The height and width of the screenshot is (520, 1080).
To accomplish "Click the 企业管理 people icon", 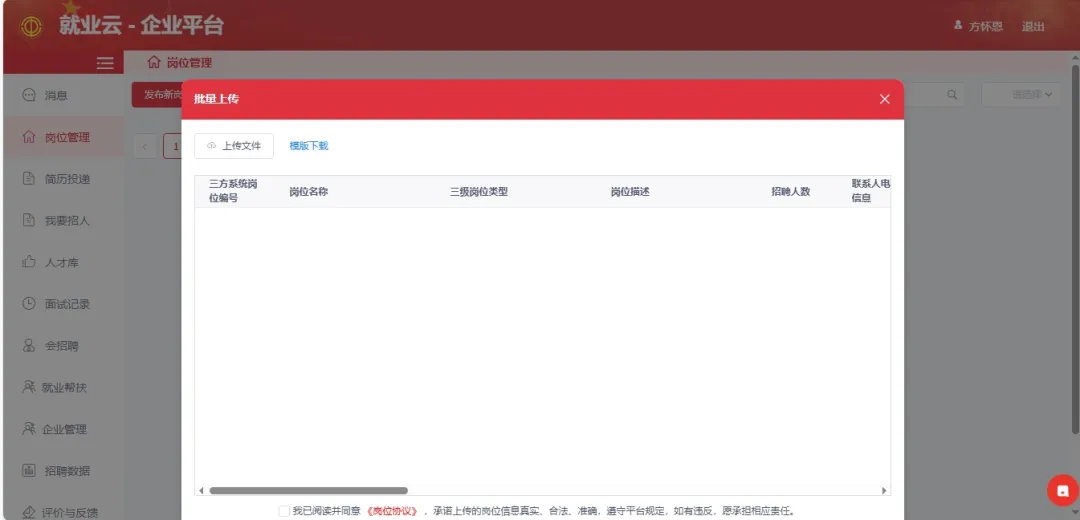I will 29,429.
